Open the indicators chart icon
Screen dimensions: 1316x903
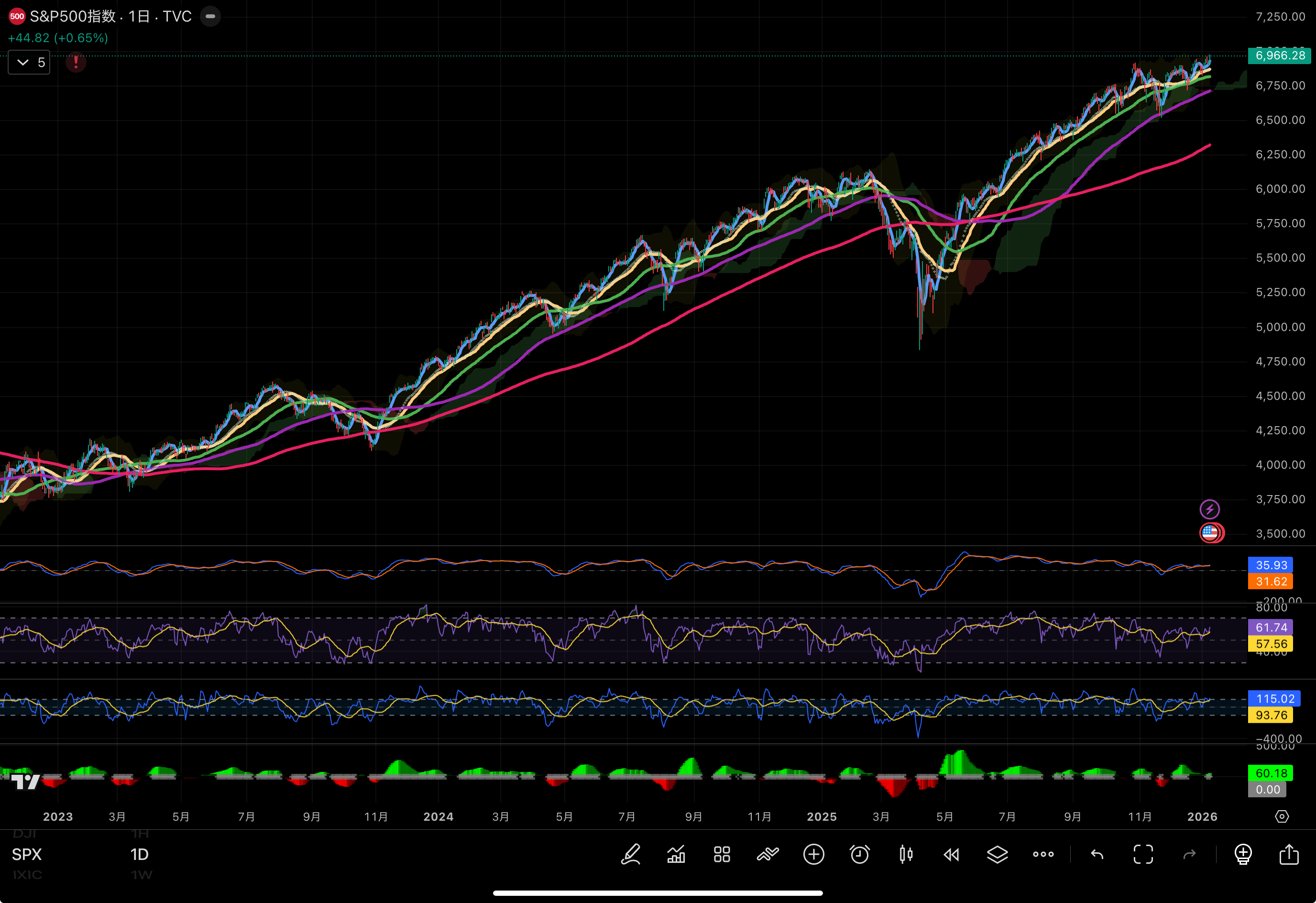point(676,854)
